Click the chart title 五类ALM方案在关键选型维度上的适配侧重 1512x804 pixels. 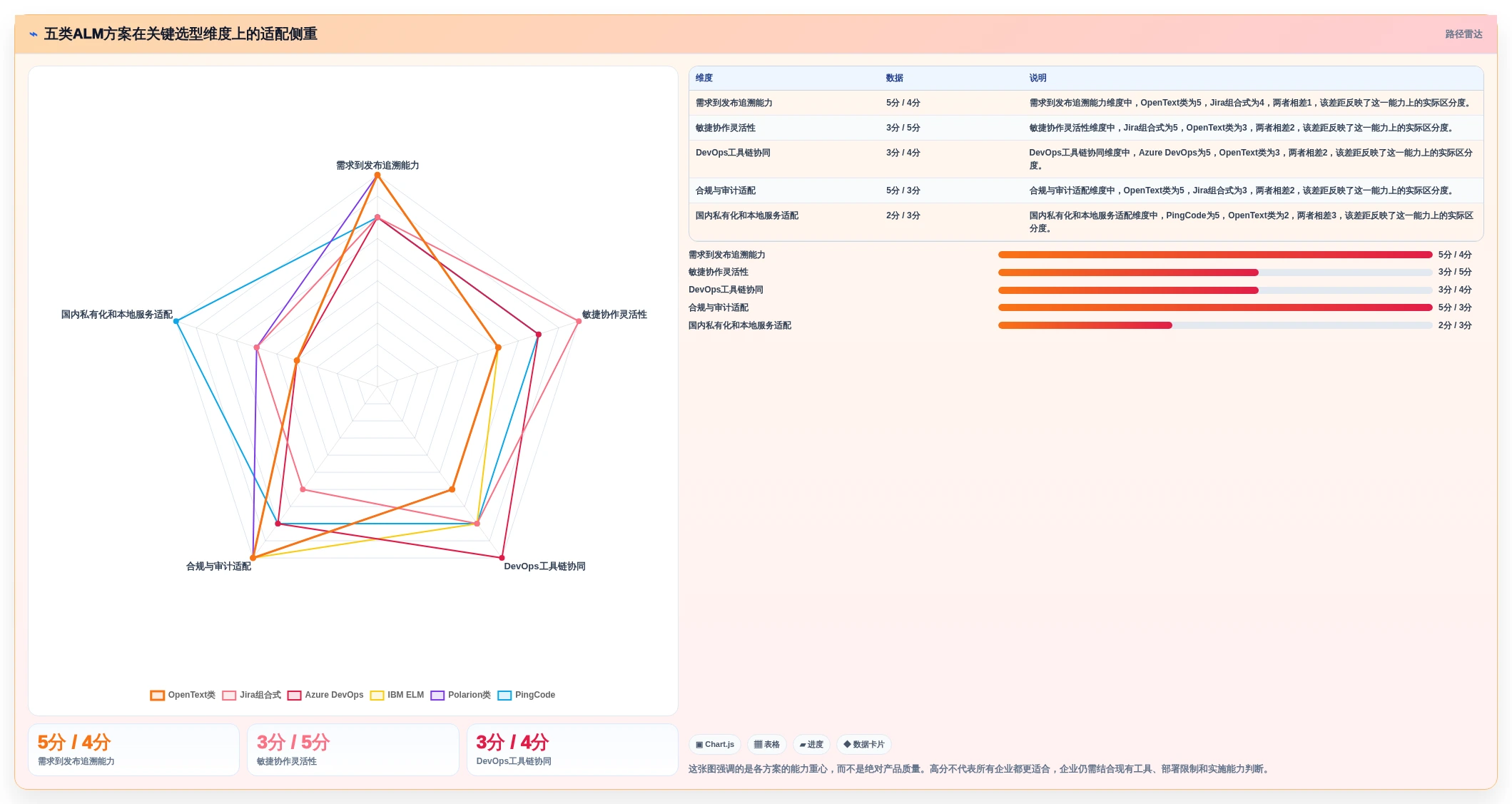click(x=181, y=34)
